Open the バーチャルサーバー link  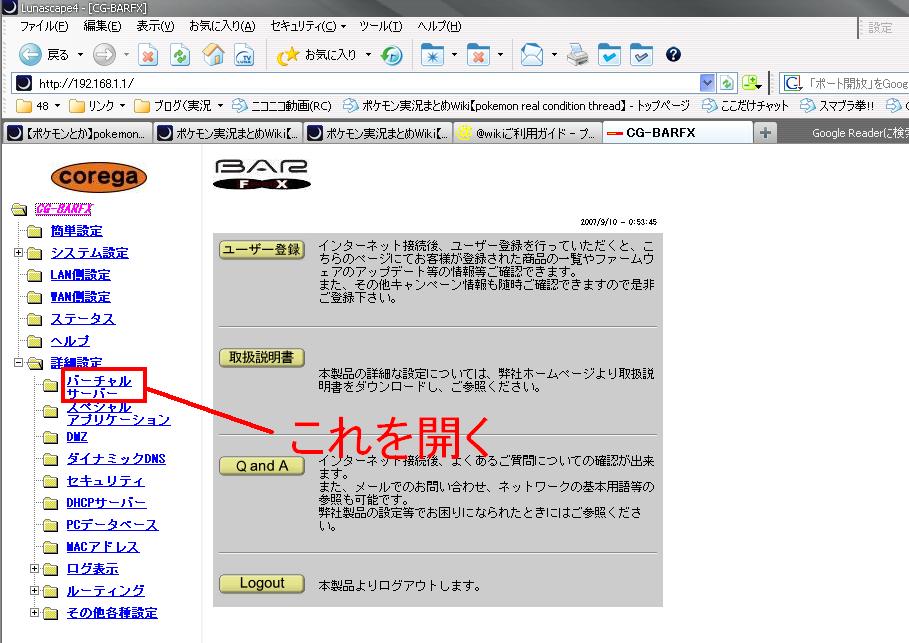pyautogui.click(x=99, y=388)
